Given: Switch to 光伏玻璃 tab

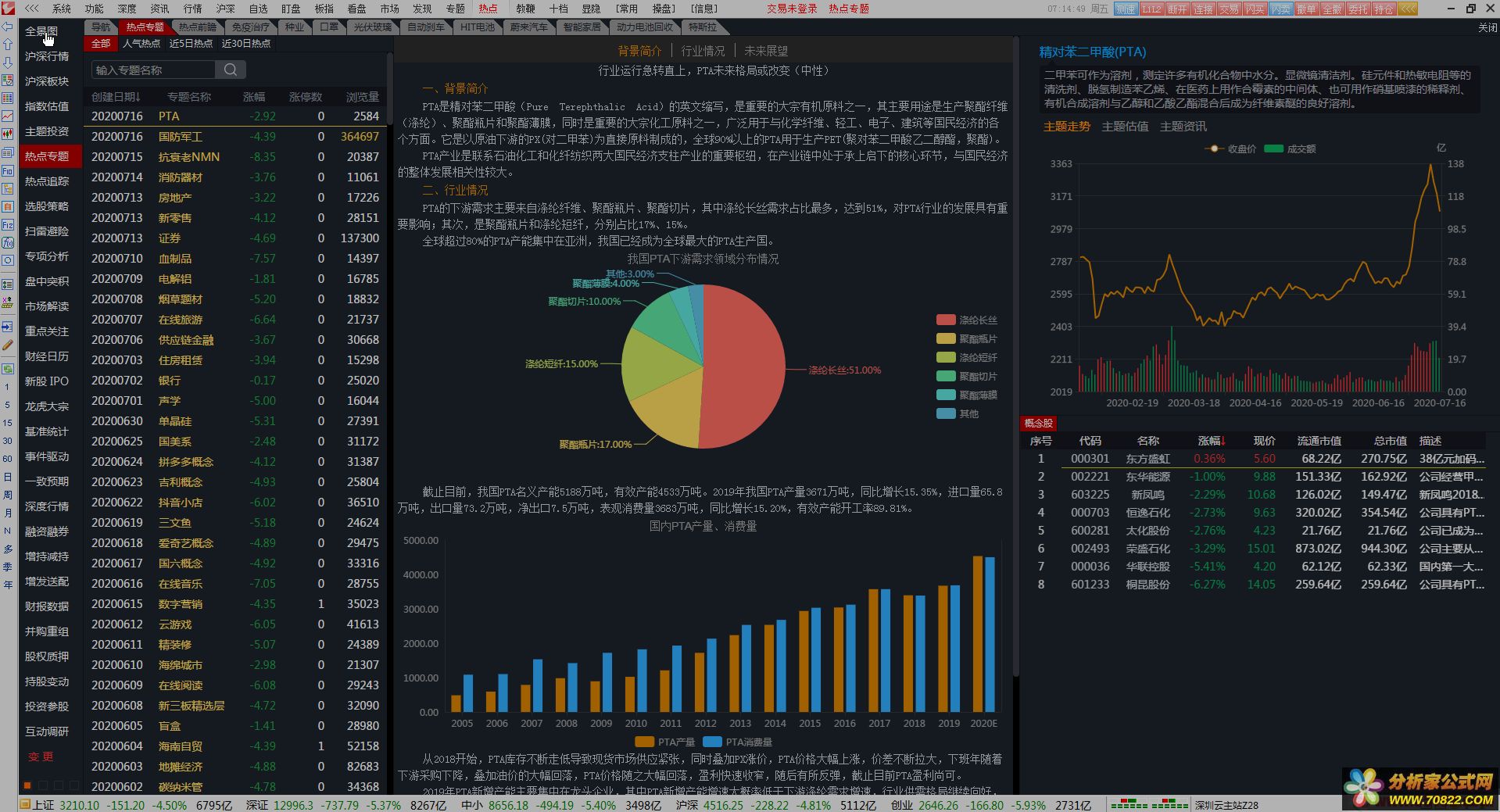Looking at the screenshot, I should point(373,27).
